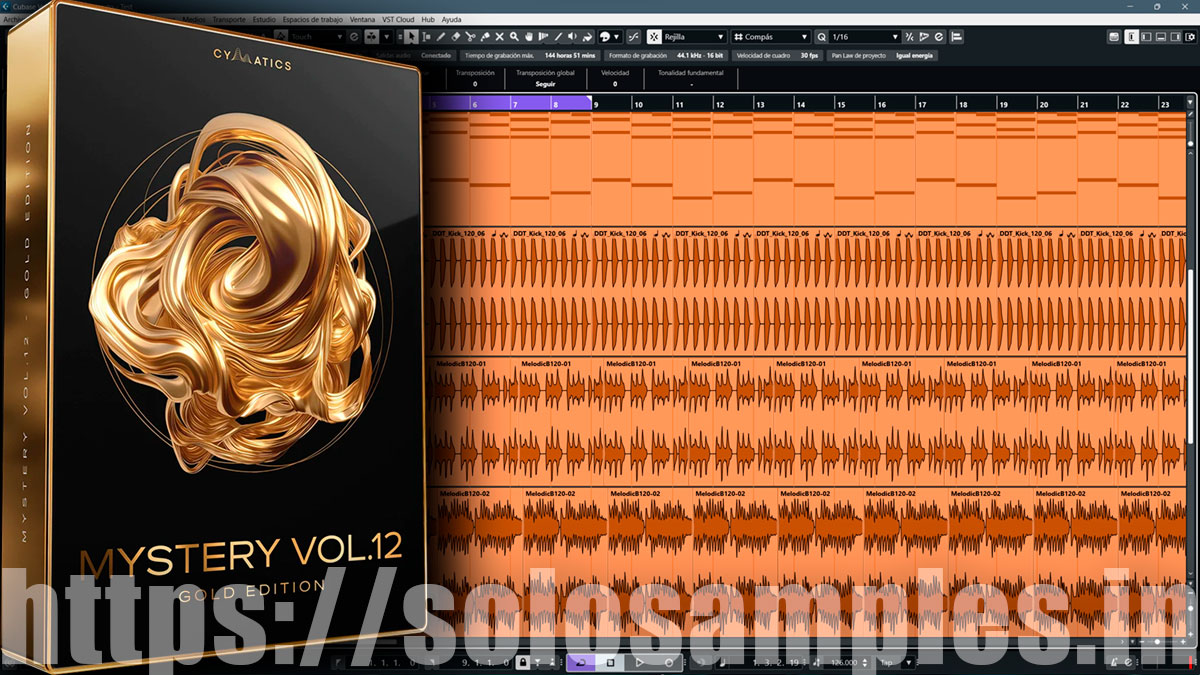Click the transport Play button
1200x675 pixels.
[x=640, y=662]
